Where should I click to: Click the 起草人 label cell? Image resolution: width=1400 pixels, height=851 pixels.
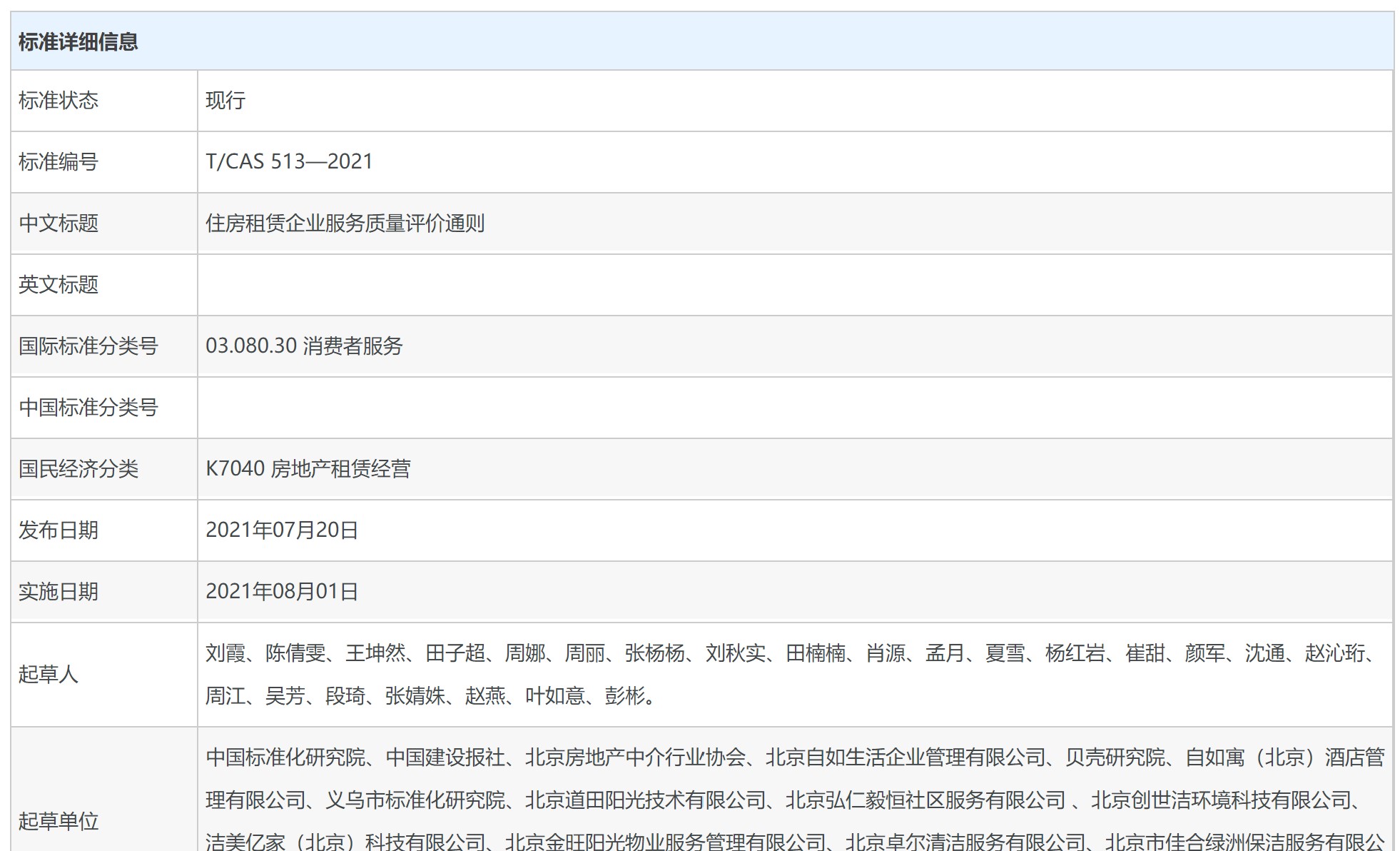pos(49,674)
